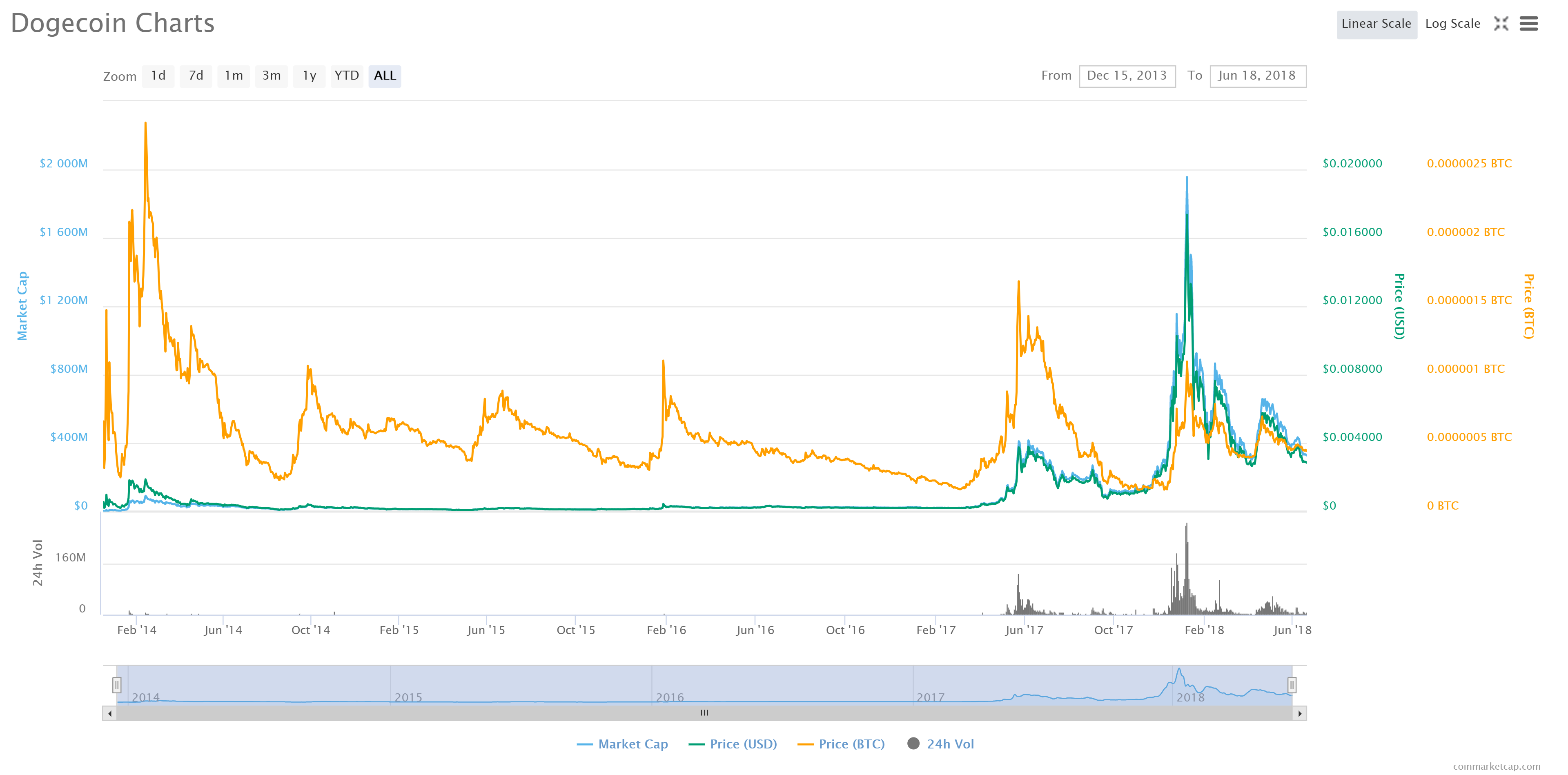Click the Jun '14 axis label
This screenshot has height=775, width=1568.
point(223,631)
